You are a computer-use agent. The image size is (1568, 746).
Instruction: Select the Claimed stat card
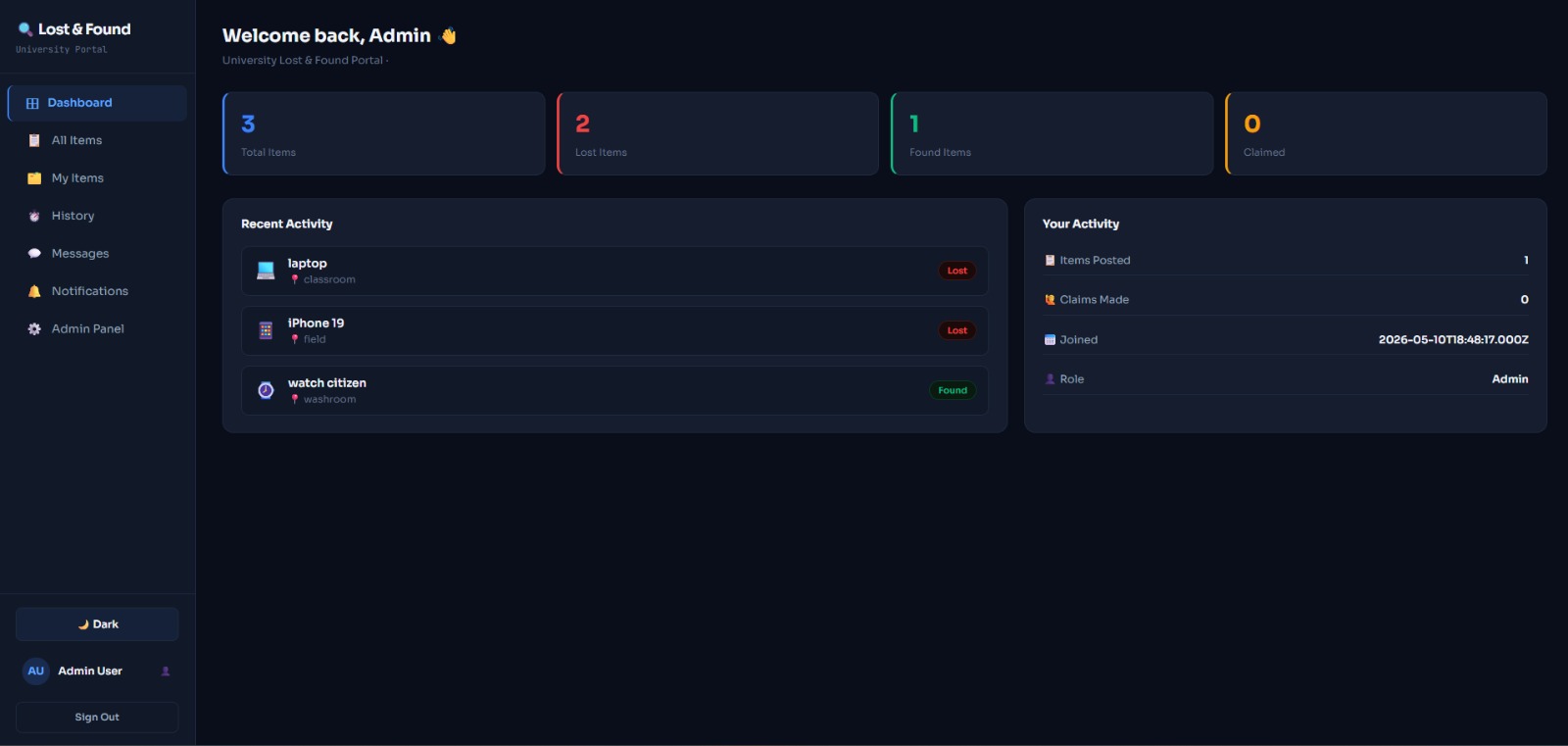tap(1386, 133)
